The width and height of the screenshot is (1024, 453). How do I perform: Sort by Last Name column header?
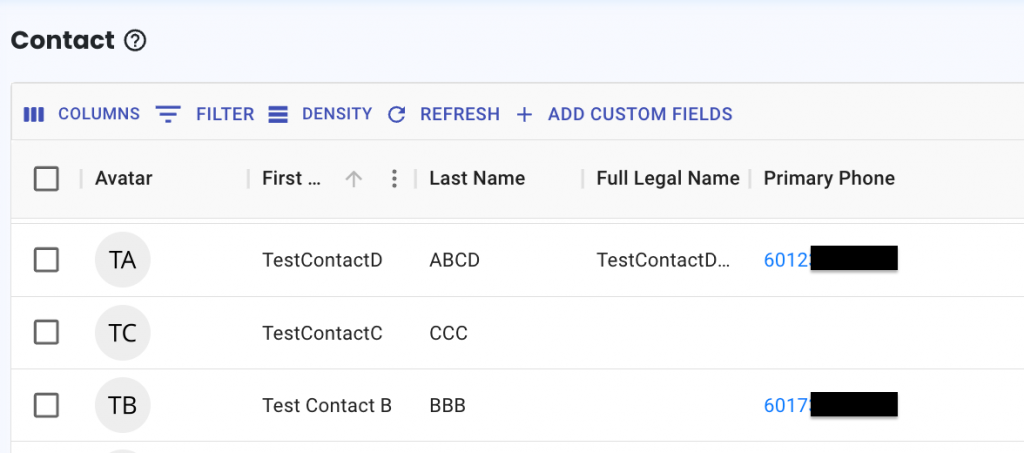pyautogui.click(x=477, y=178)
